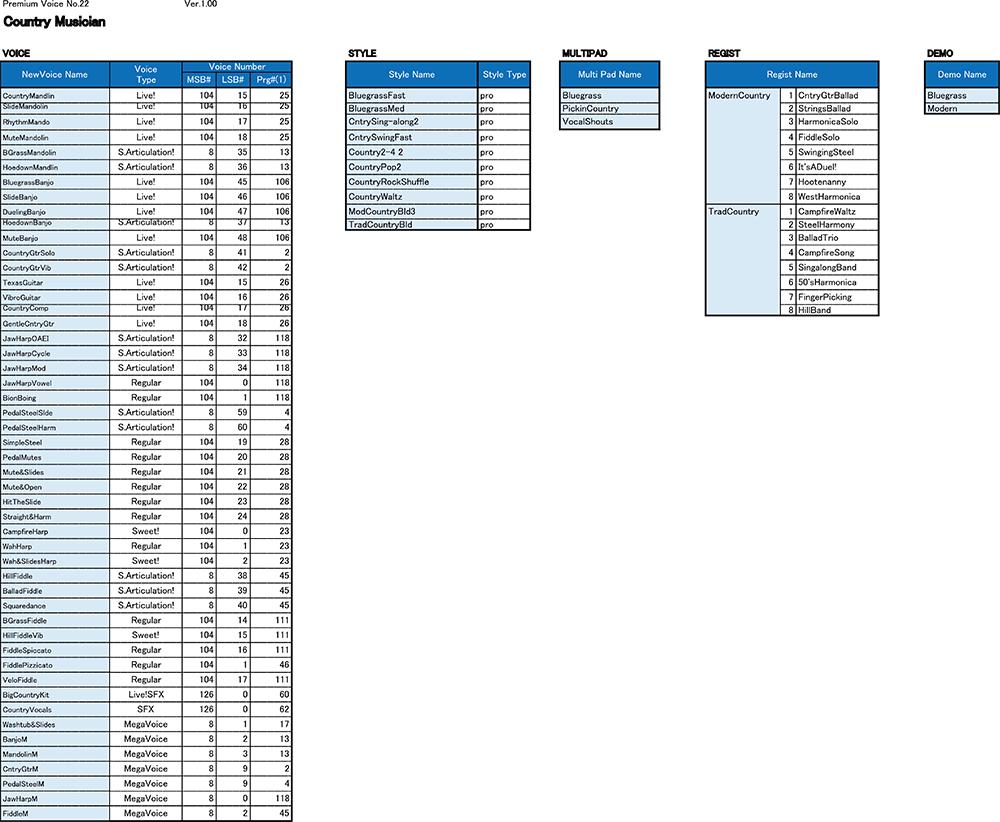1000x822 pixels.
Task: Pick the BigCountryKit voice row
Action: tap(55, 695)
